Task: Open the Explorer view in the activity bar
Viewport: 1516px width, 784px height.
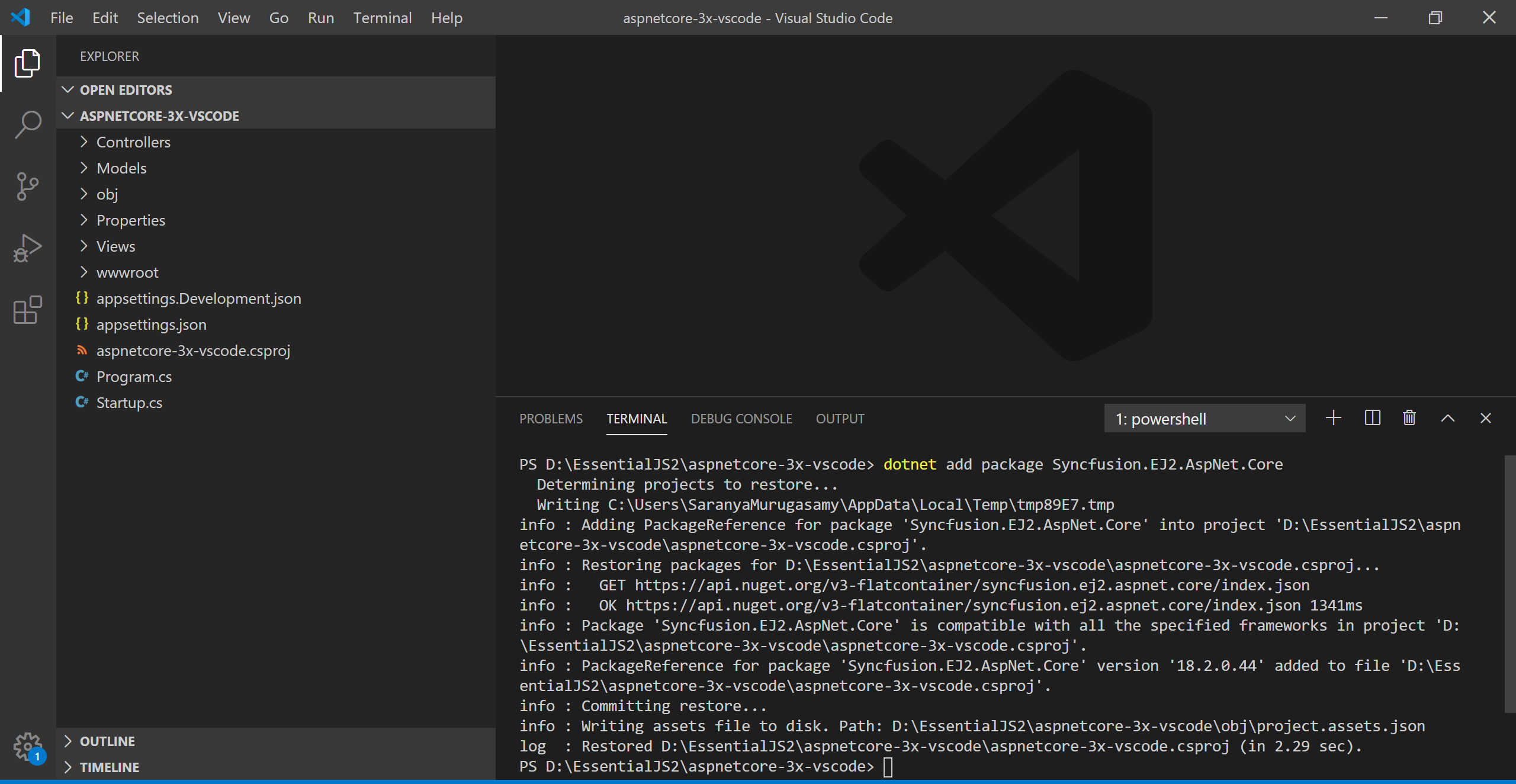Action: (x=27, y=63)
